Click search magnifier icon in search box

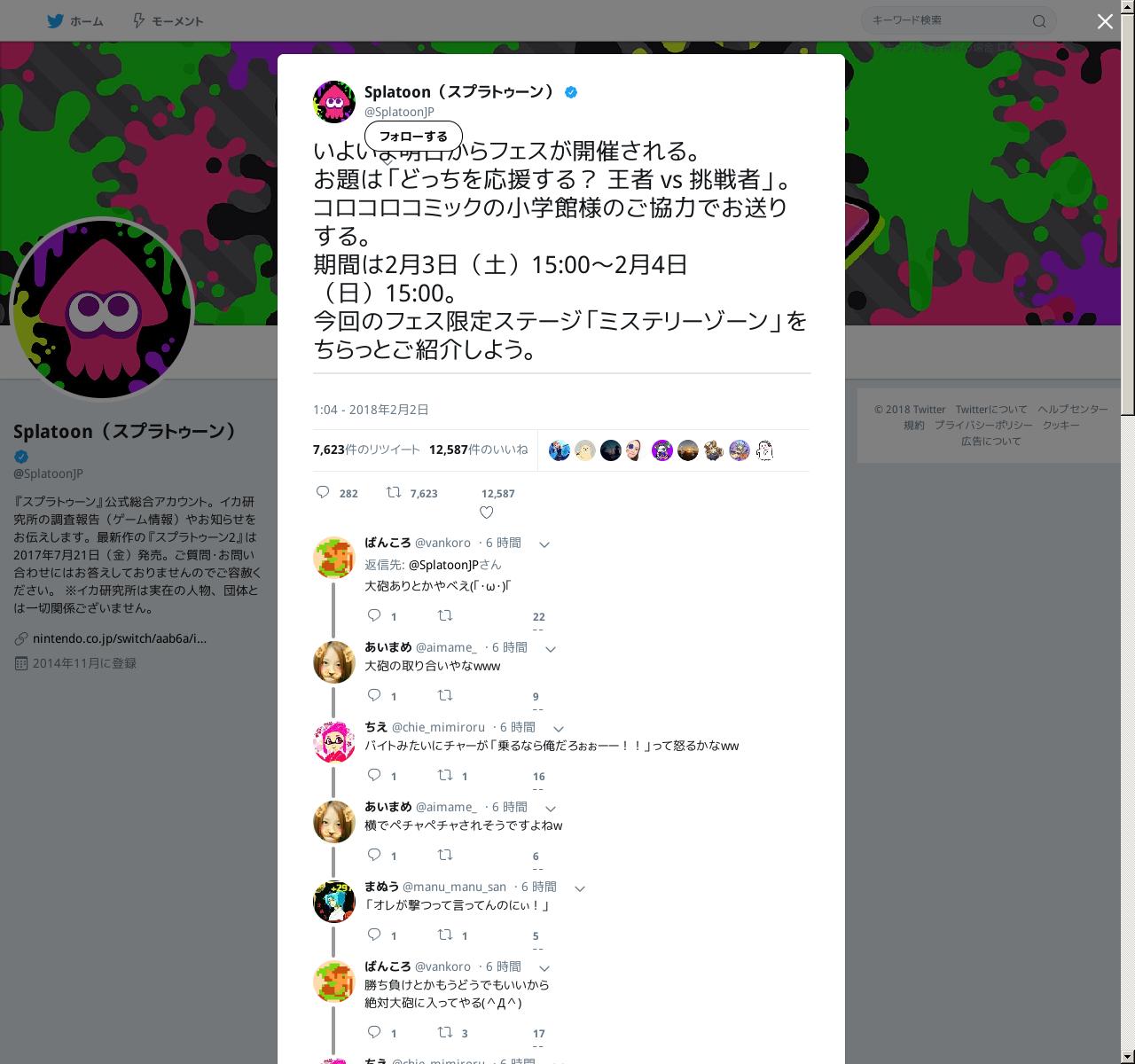pyautogui.click(x=1039, y=21)
